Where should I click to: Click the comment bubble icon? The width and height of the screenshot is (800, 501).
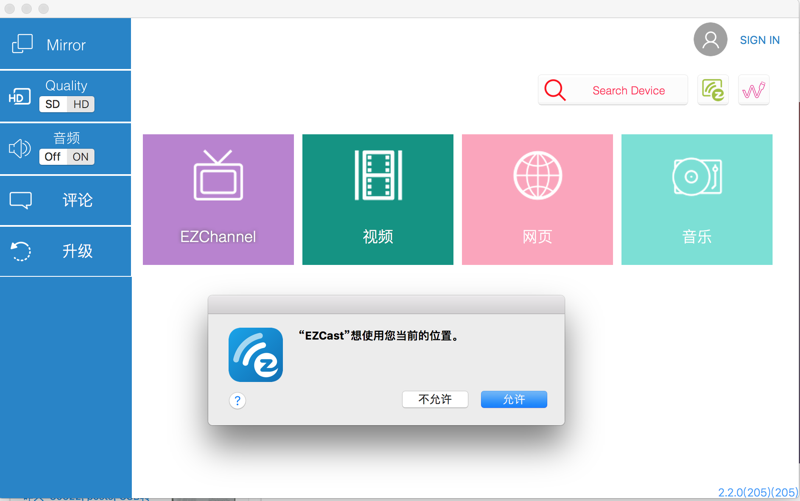pyautogui.click(x=21, y=200)
